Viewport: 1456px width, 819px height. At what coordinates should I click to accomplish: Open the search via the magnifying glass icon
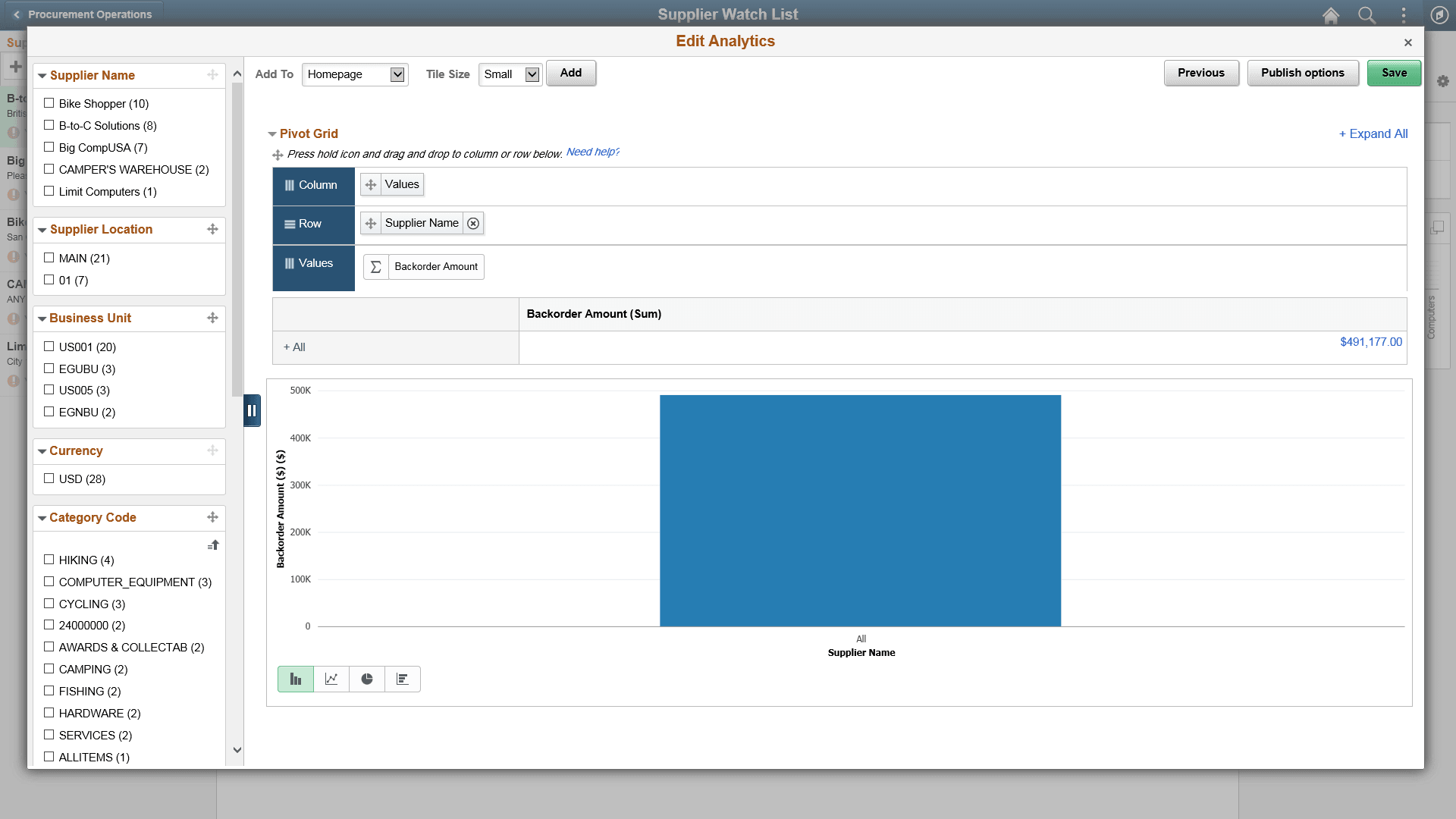point(1367,15)
